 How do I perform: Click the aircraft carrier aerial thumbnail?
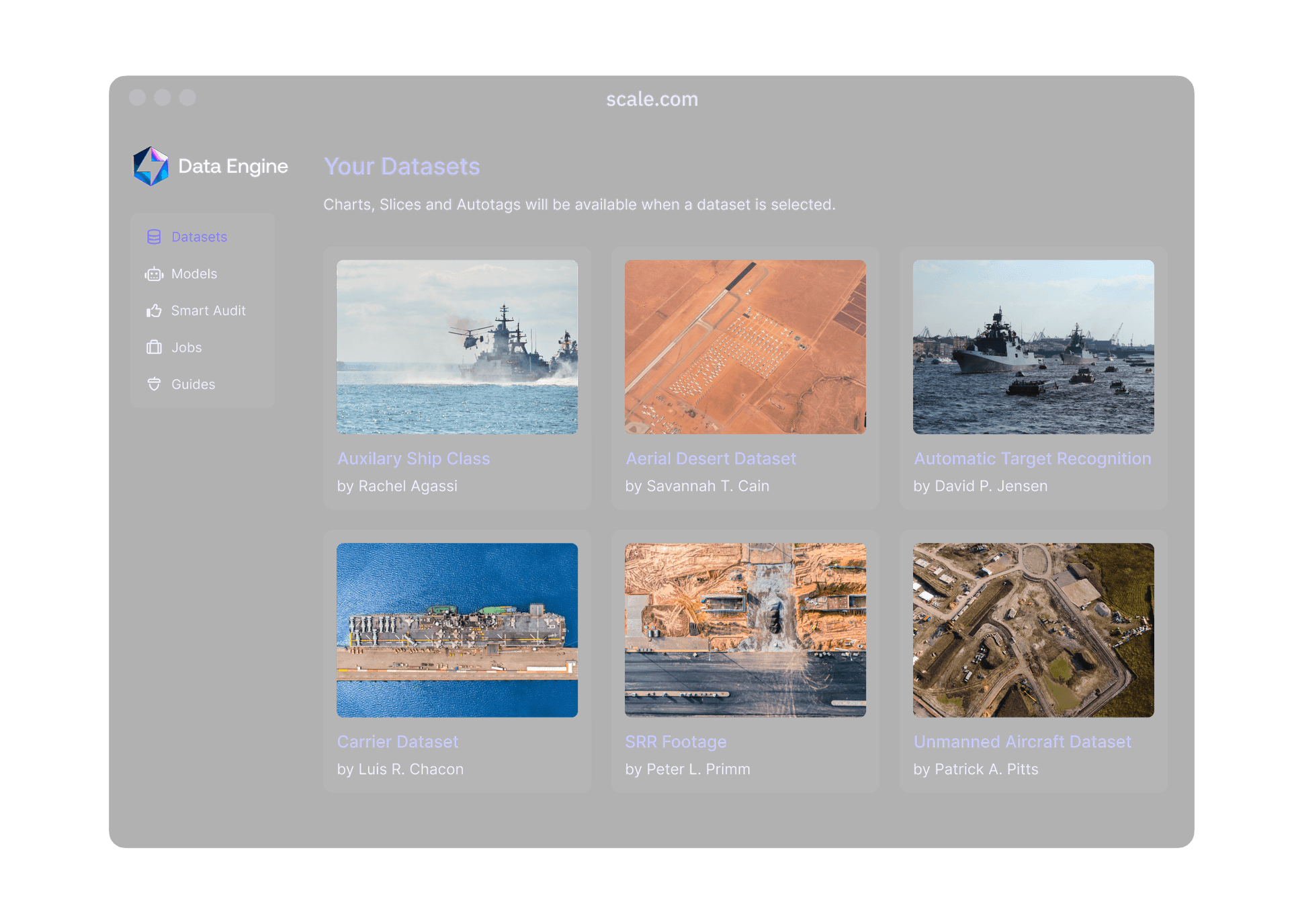click(x=457, y=630)
